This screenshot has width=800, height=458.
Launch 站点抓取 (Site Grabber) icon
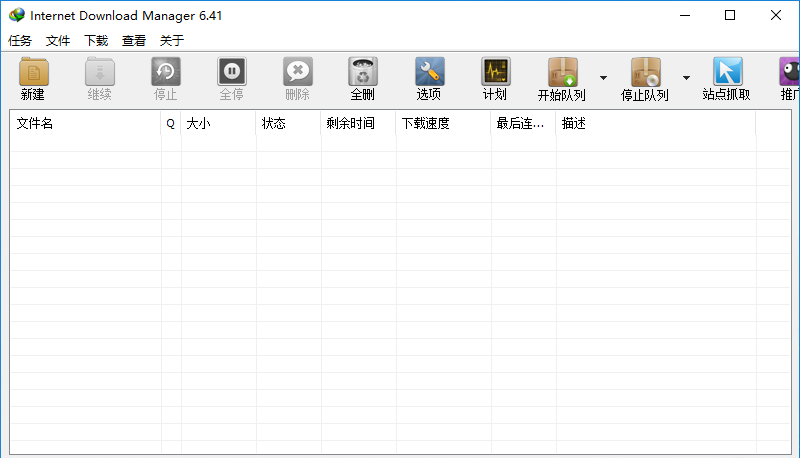727,72
